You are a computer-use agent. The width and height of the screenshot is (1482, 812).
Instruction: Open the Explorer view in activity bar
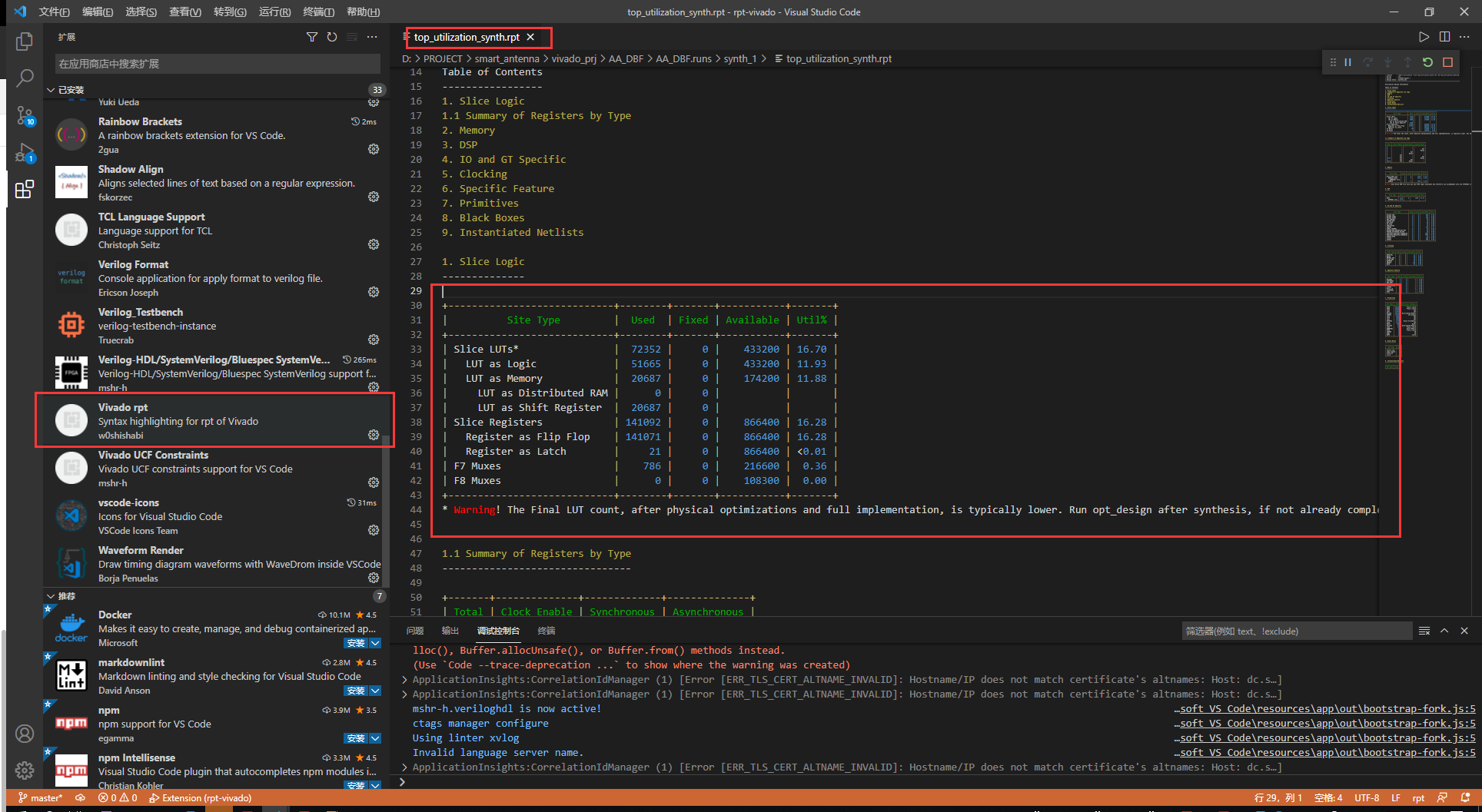pos(25,41)
